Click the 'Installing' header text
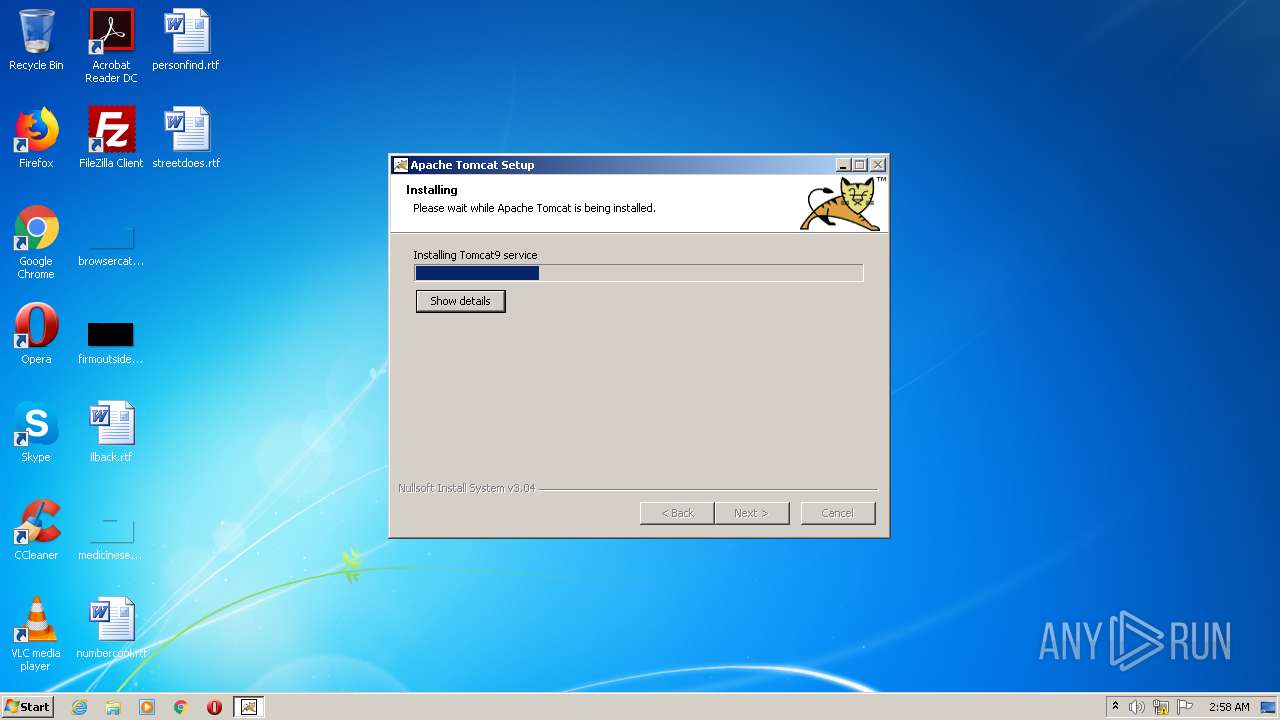 coord(432,190)
